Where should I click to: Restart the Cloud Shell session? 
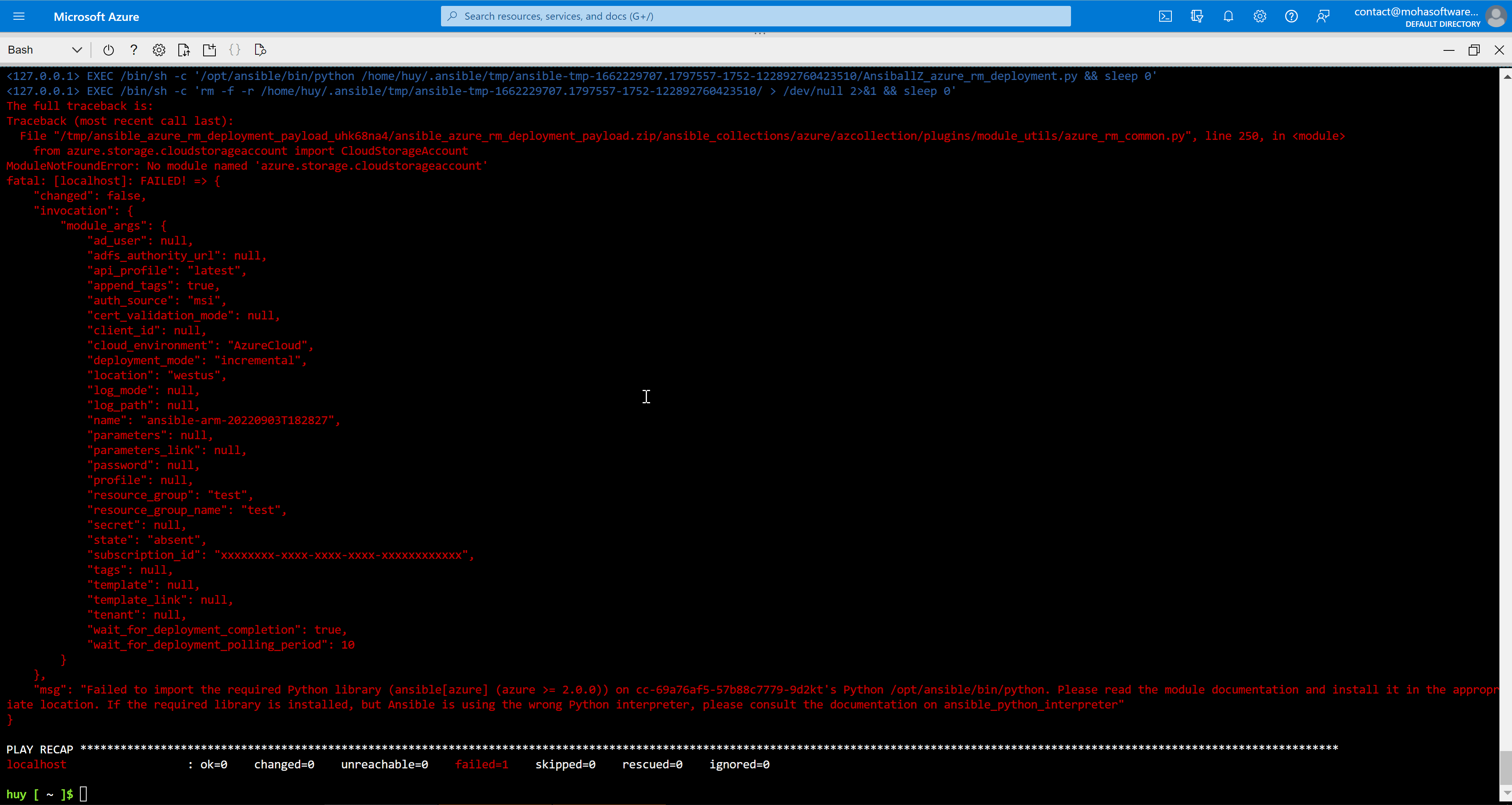pos(108,50)
